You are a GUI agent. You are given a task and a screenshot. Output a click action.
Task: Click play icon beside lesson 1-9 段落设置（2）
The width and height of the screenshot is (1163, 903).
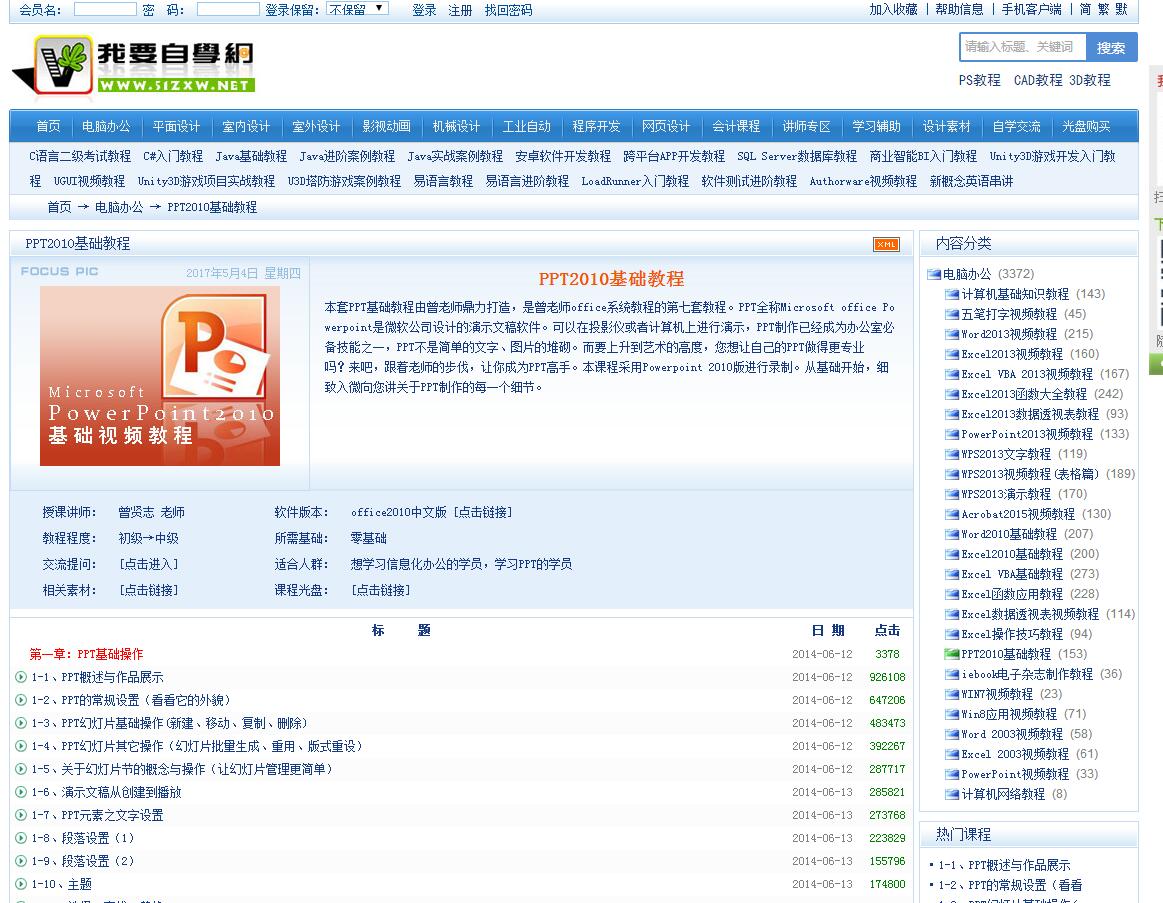(x=21, y=861)
